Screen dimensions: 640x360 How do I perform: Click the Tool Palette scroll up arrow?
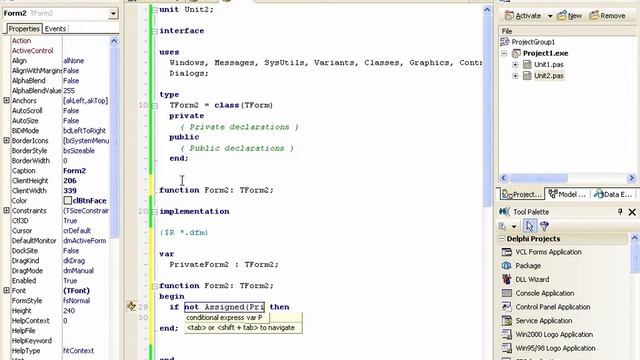click(x=634, y=238)
